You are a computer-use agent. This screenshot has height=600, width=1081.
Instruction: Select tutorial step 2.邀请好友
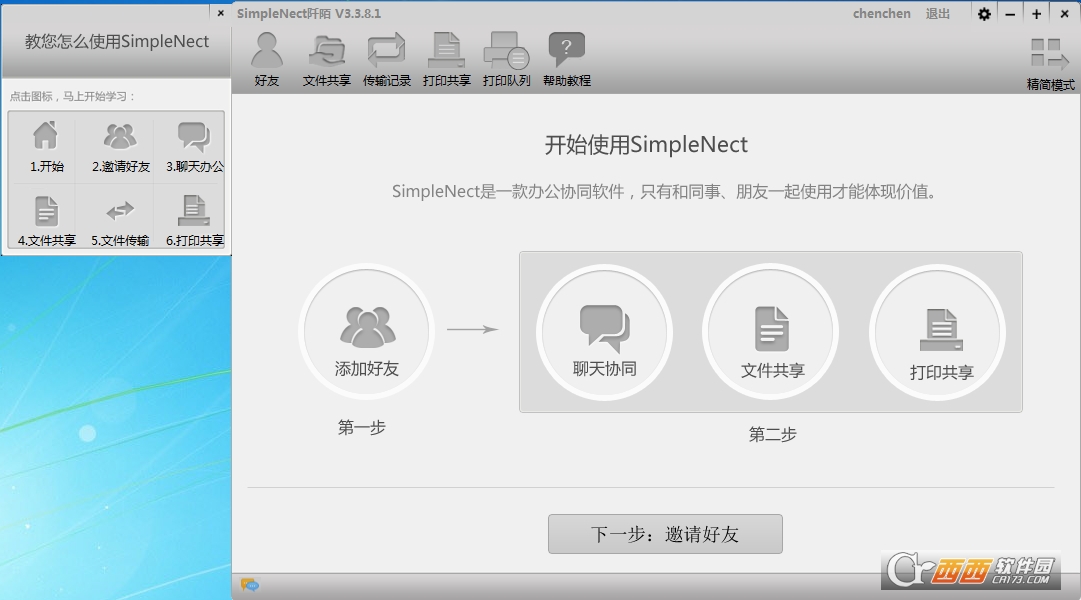point(120,146)
